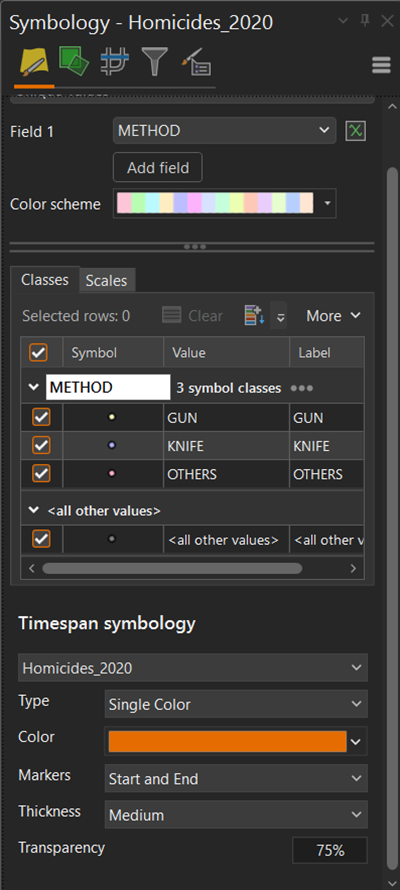
Task: Open the Homicides_2020 timespan layer dropdown
Action: click(193, 668)
